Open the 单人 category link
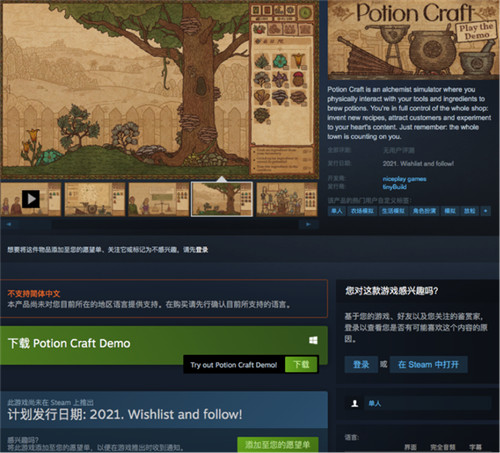 [375, 404]
